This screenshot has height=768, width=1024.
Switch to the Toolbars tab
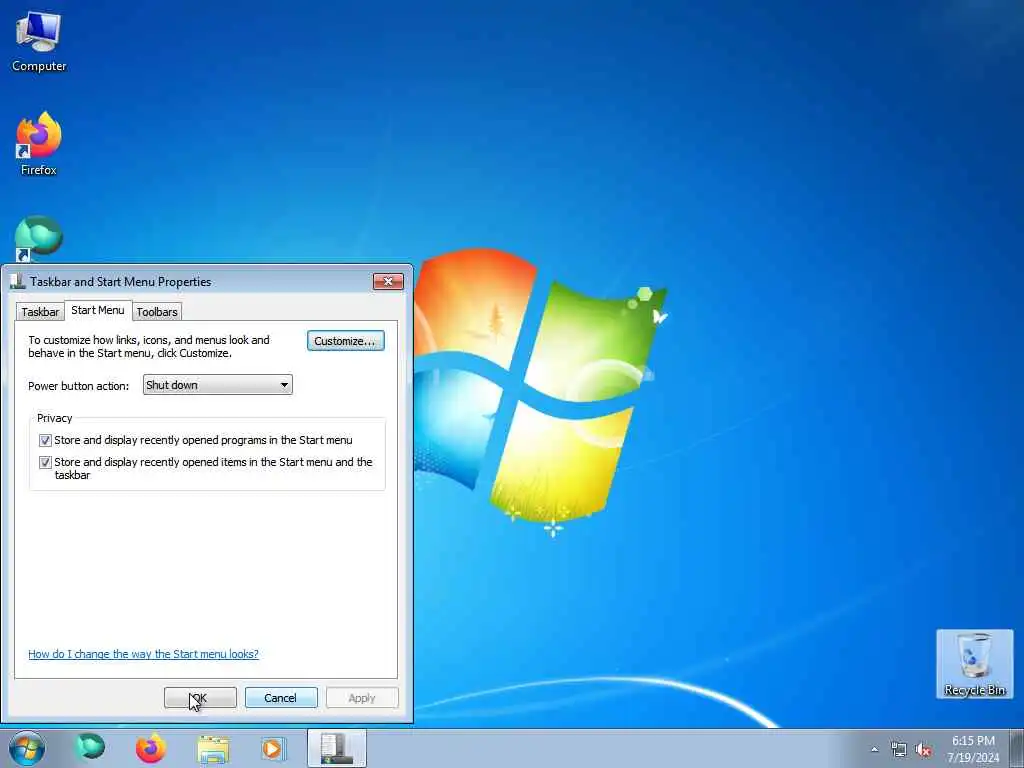click(157, 312)
